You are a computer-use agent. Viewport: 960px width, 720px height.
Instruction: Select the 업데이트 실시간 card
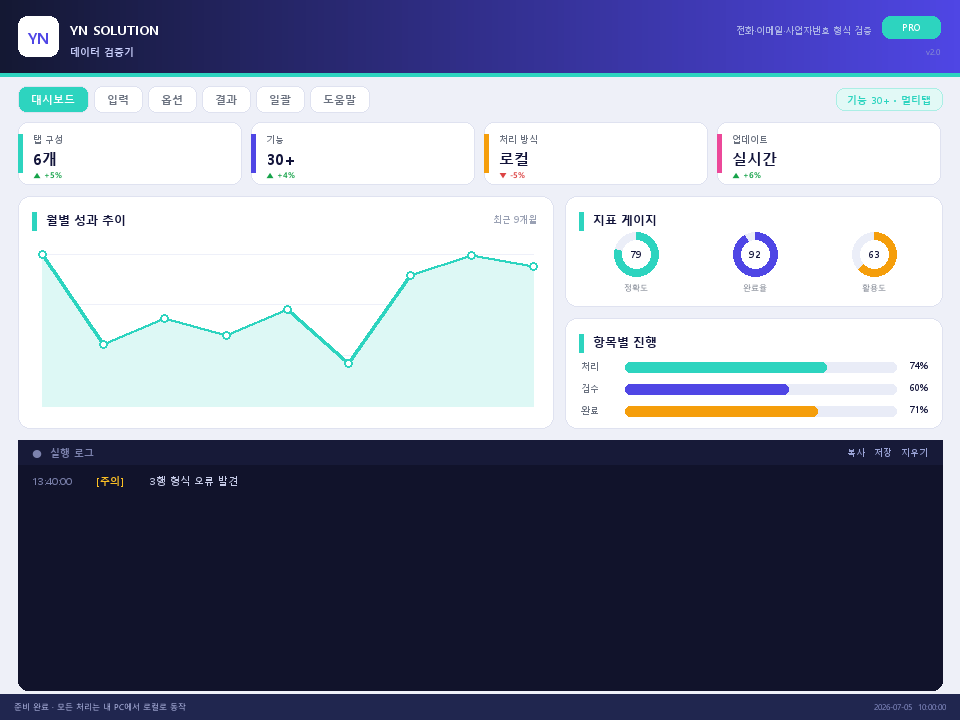point(828,154)
